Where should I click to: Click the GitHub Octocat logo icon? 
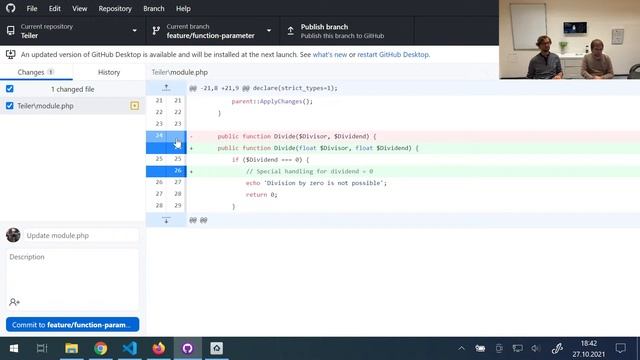point(11,8)
